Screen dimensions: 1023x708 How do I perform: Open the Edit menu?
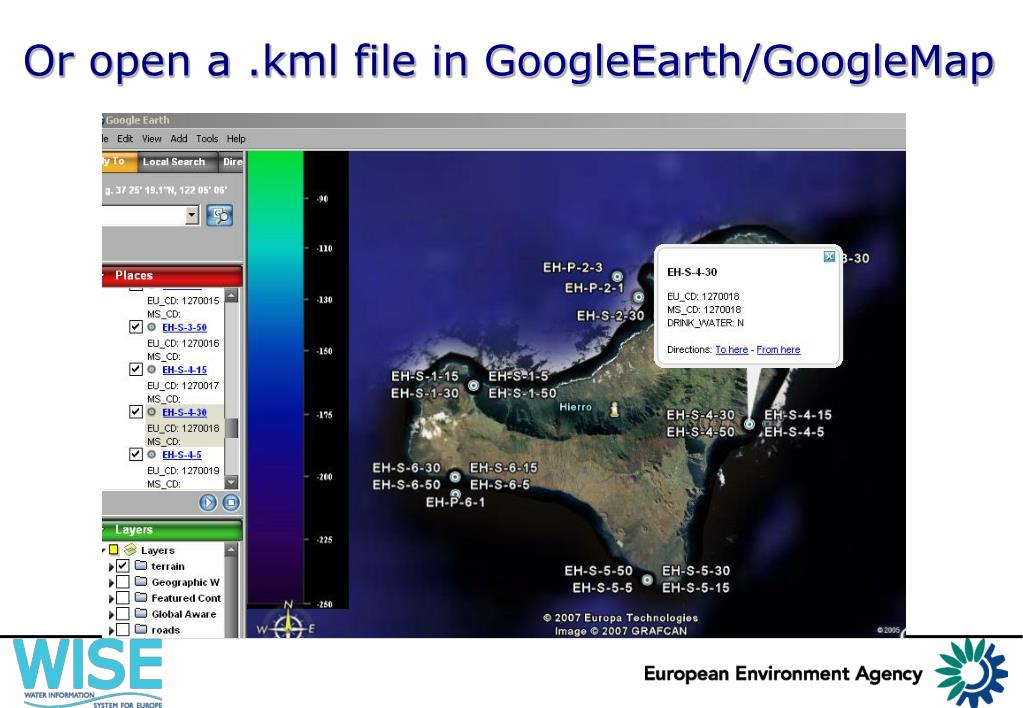pyautogui.click(x=125, y=138)
